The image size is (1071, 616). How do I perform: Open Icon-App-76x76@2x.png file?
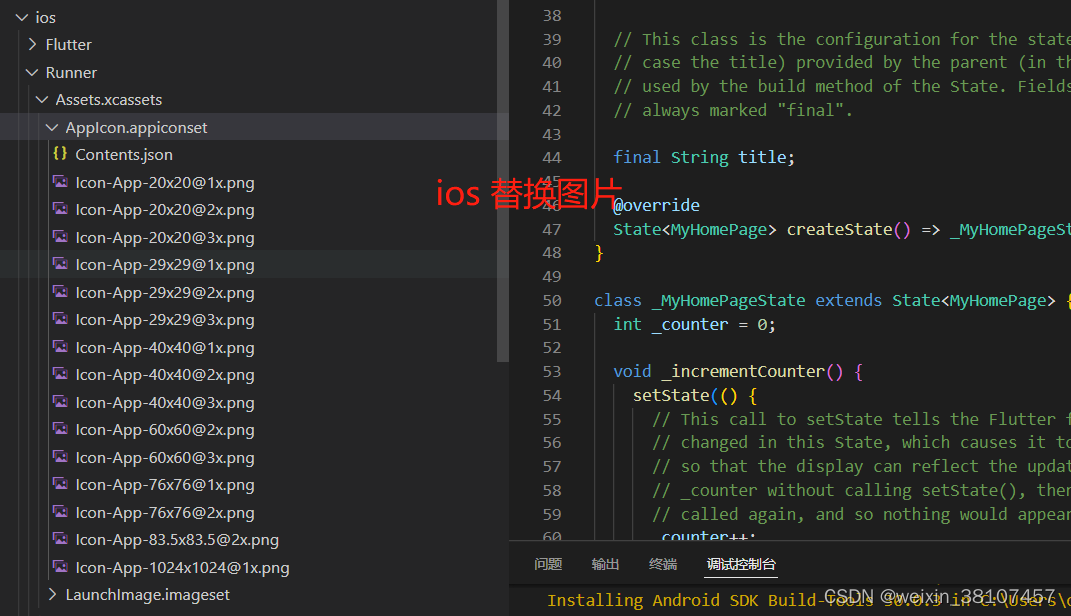point(165,512)
